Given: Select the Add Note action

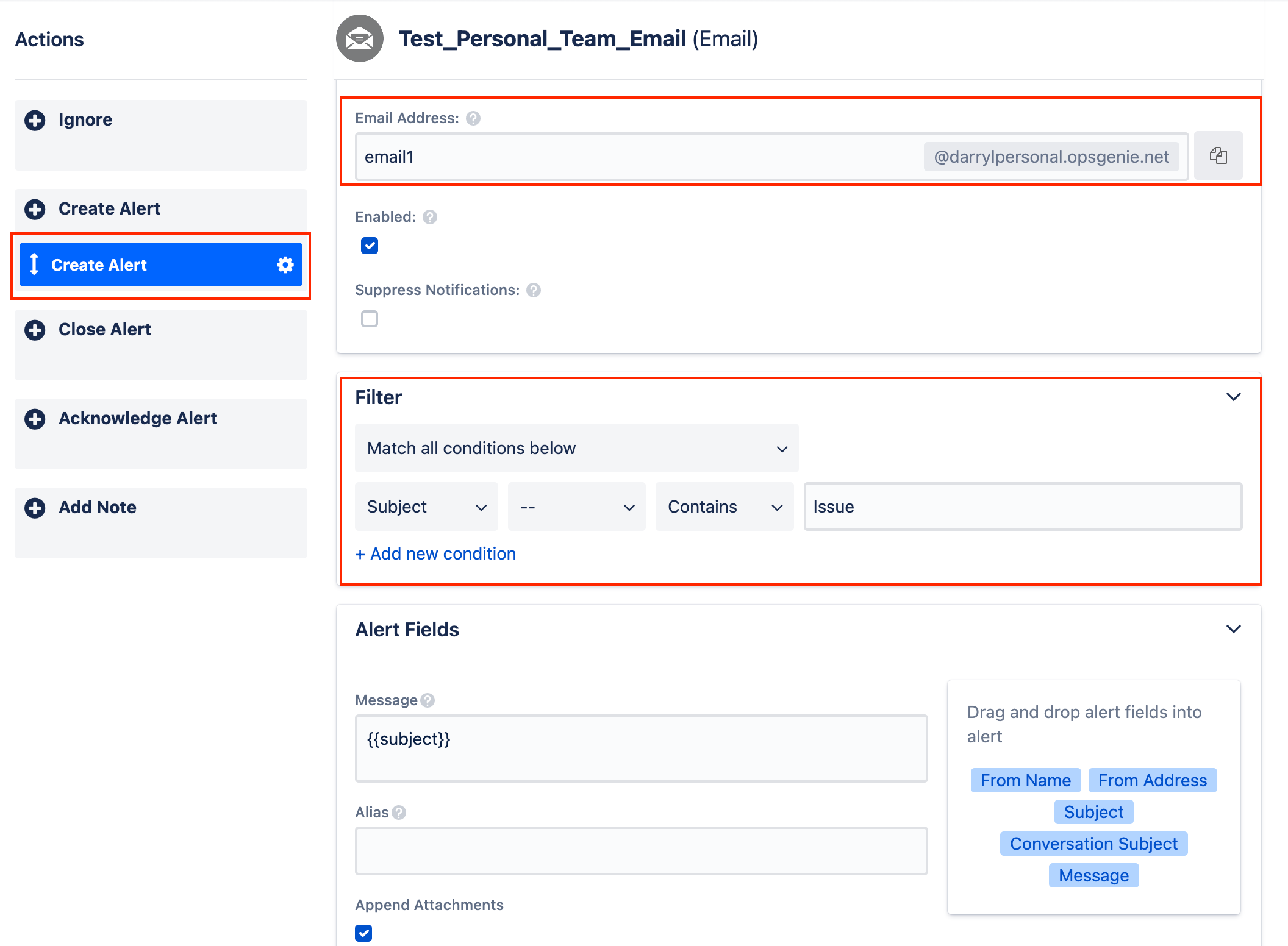Looking at the screenshot, I should (161, 523).
